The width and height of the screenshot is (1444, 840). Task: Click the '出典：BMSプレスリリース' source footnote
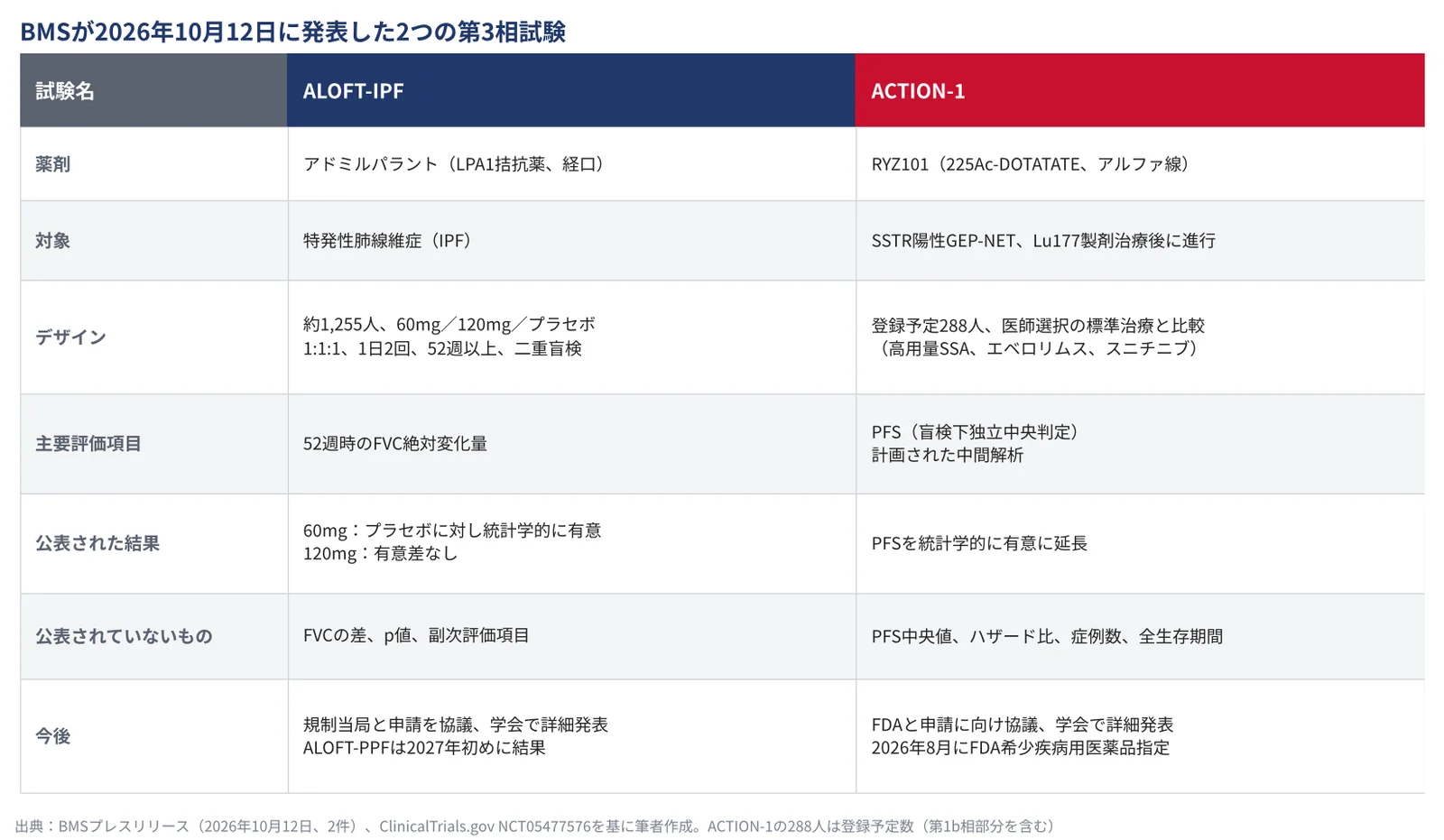[534, 826]
